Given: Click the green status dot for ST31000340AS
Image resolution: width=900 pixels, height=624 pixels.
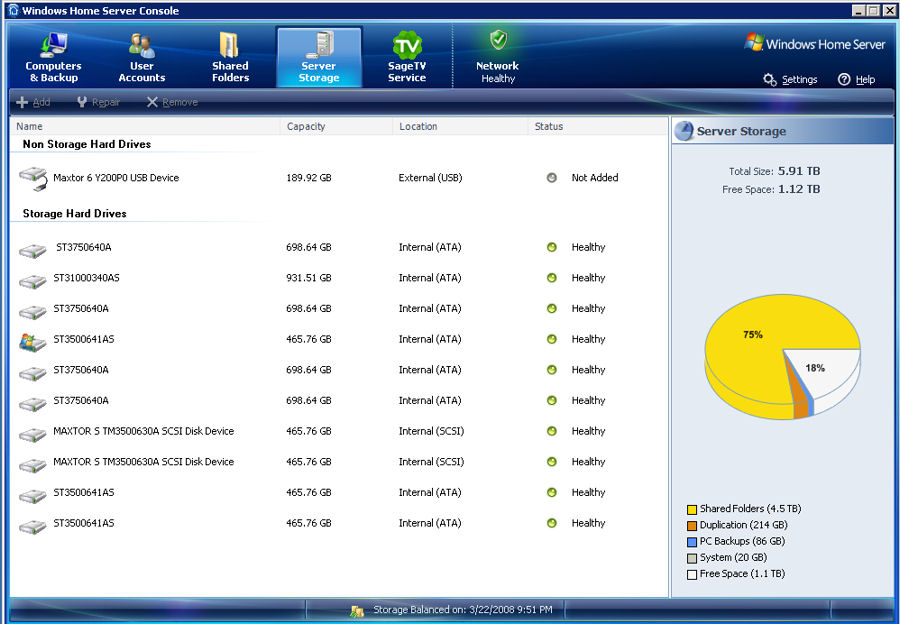Looking at the screenshot, I should click(x=552, y=278).
